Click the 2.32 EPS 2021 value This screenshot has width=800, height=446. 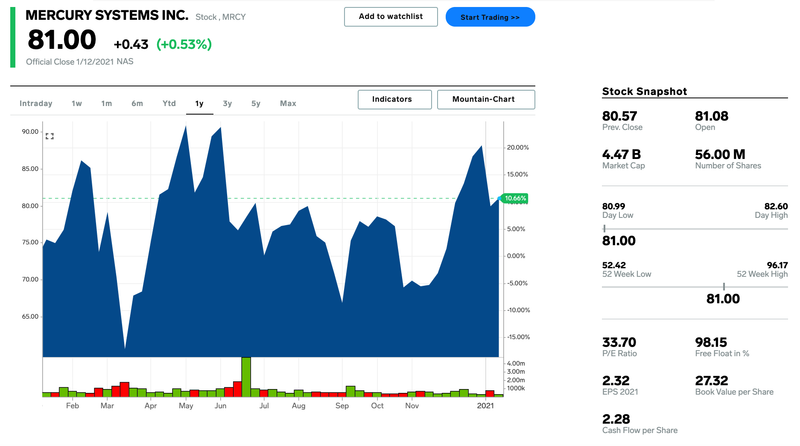click(x=615, y=381)
